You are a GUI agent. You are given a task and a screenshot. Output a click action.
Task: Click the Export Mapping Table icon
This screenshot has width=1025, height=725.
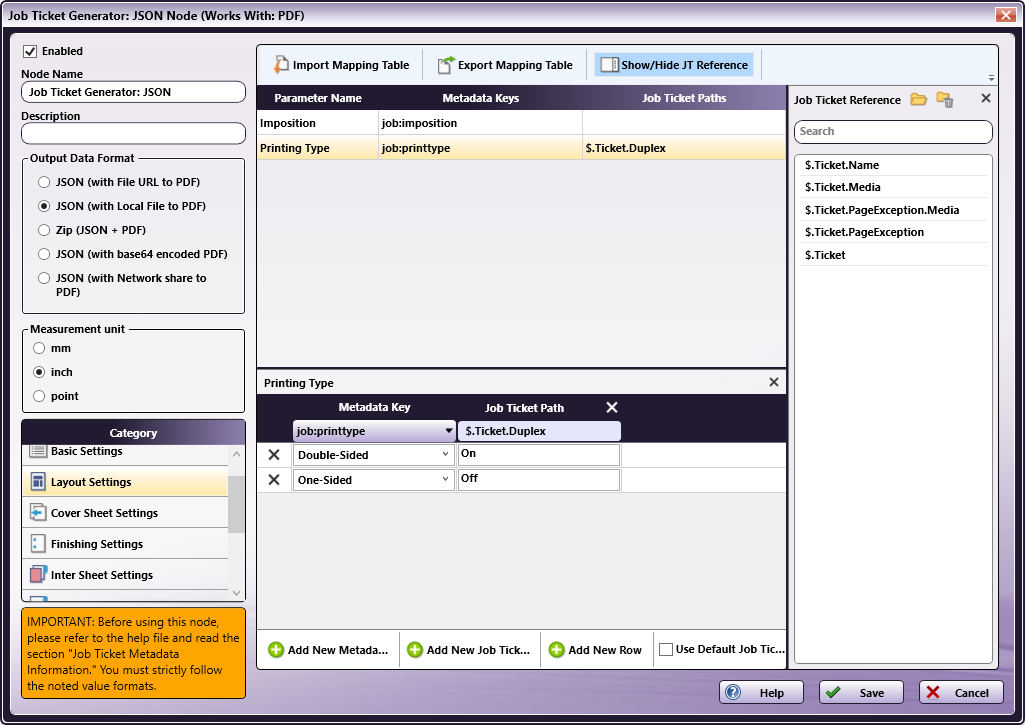point(446,64)
